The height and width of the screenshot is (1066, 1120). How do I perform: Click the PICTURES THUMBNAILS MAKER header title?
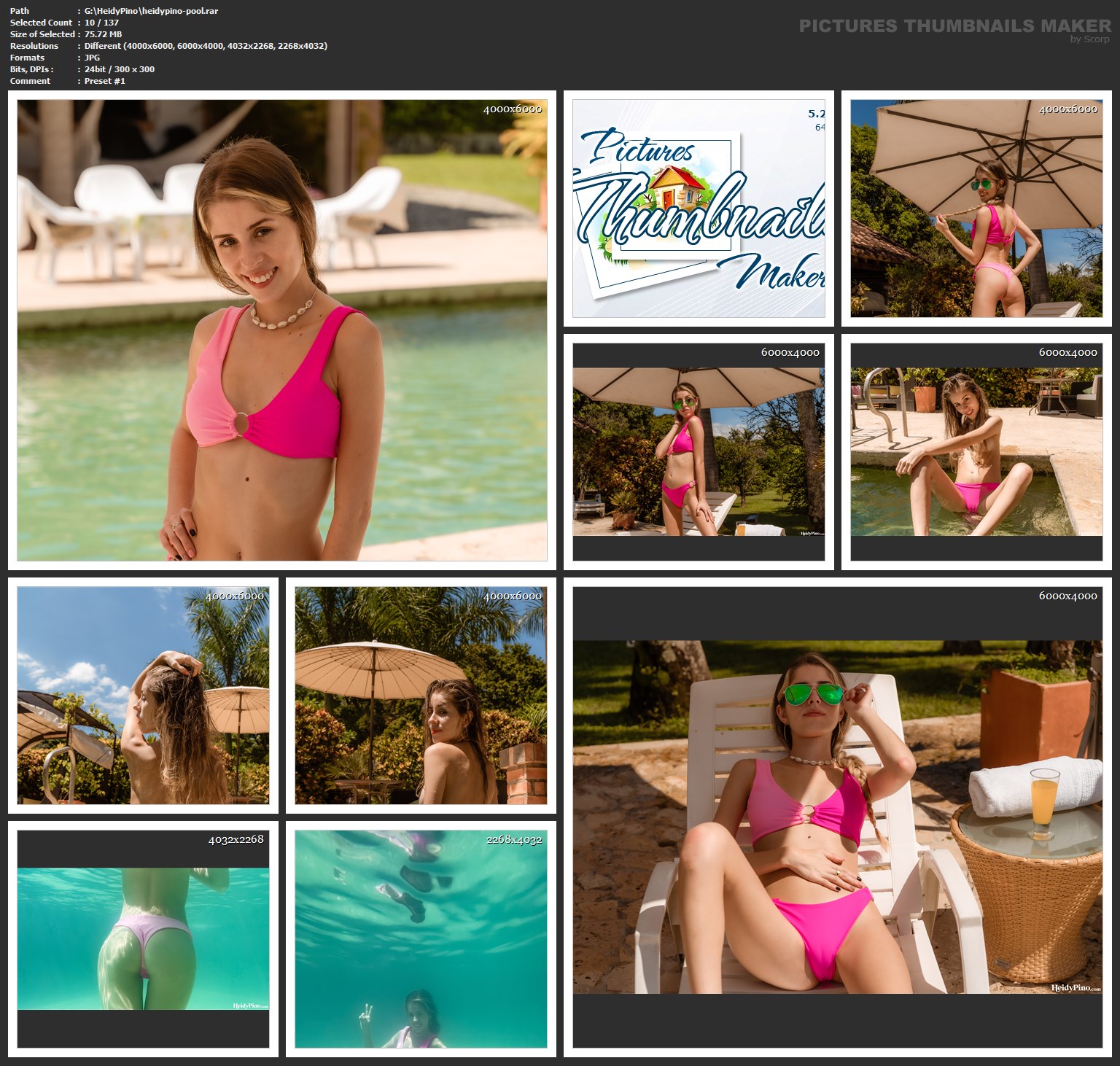pos(954,26)
